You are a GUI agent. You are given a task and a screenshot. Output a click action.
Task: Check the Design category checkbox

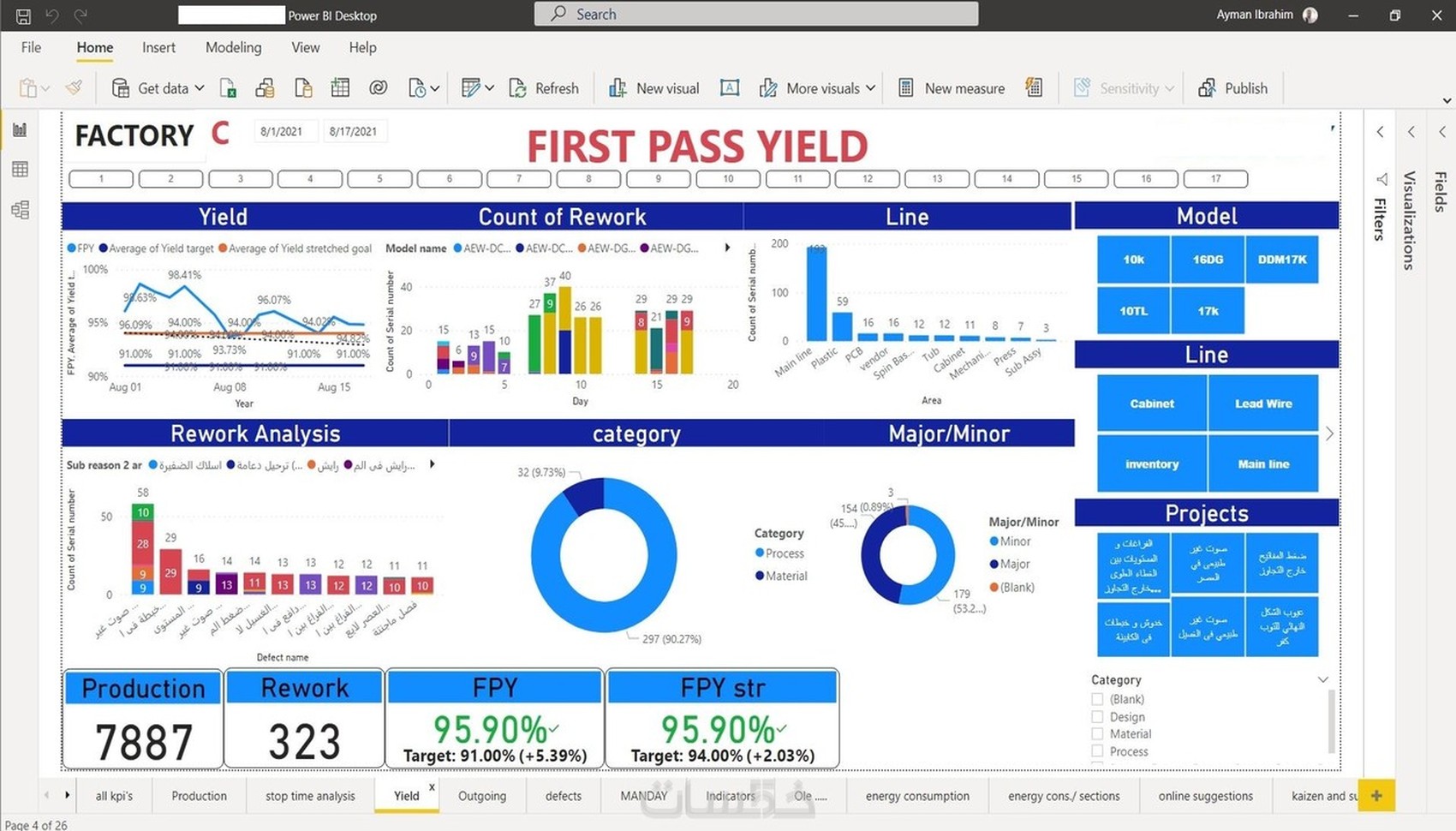[1097, 716]
